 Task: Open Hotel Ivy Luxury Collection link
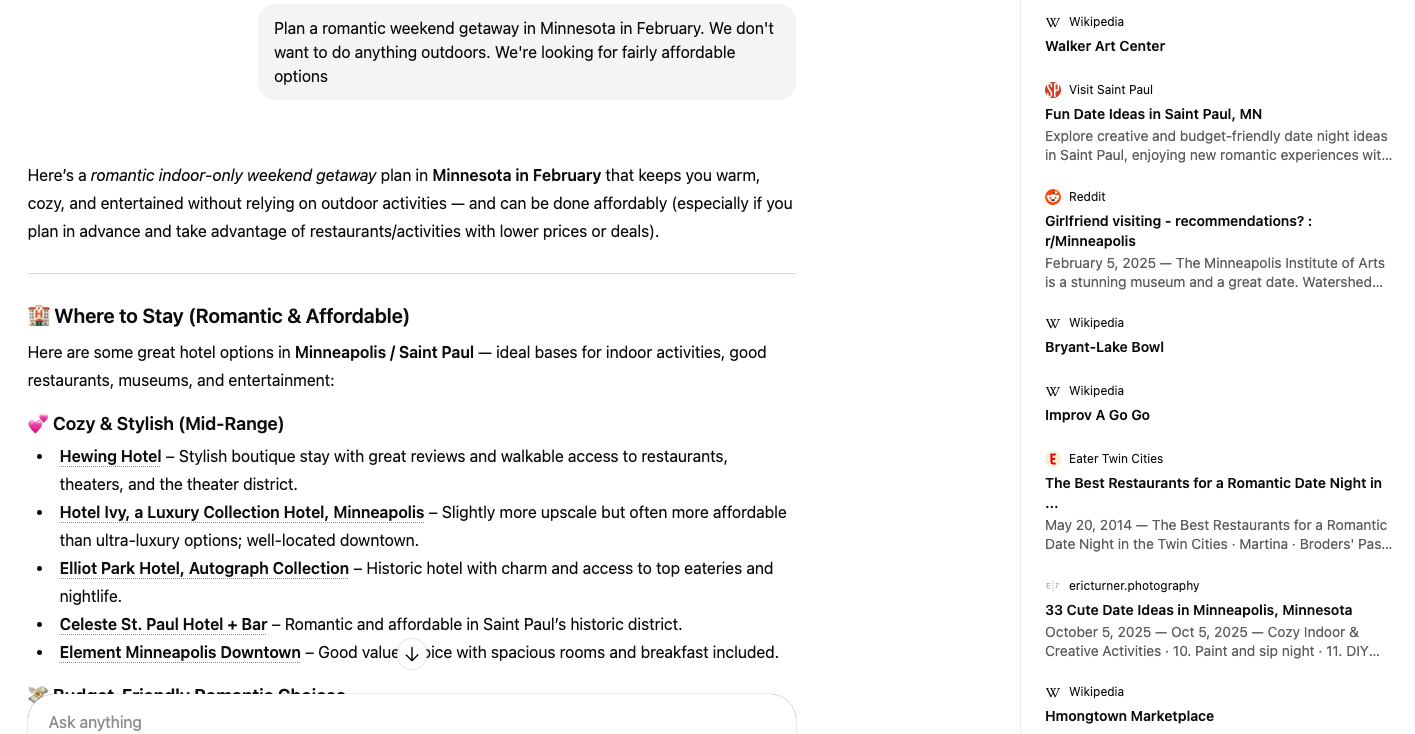[x=242, y=513]
